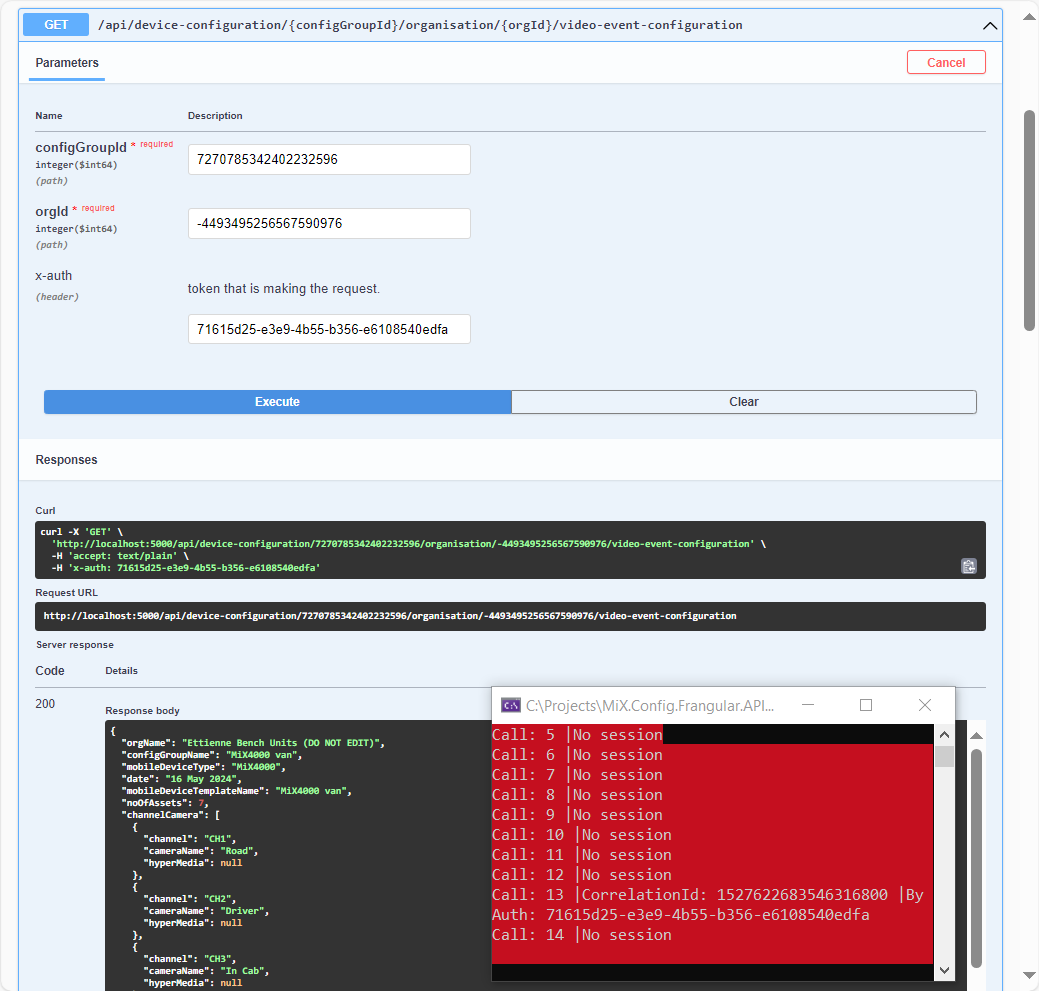Click the configGroupId input field
1039x991 pixels.
click(x=329, y=159)
